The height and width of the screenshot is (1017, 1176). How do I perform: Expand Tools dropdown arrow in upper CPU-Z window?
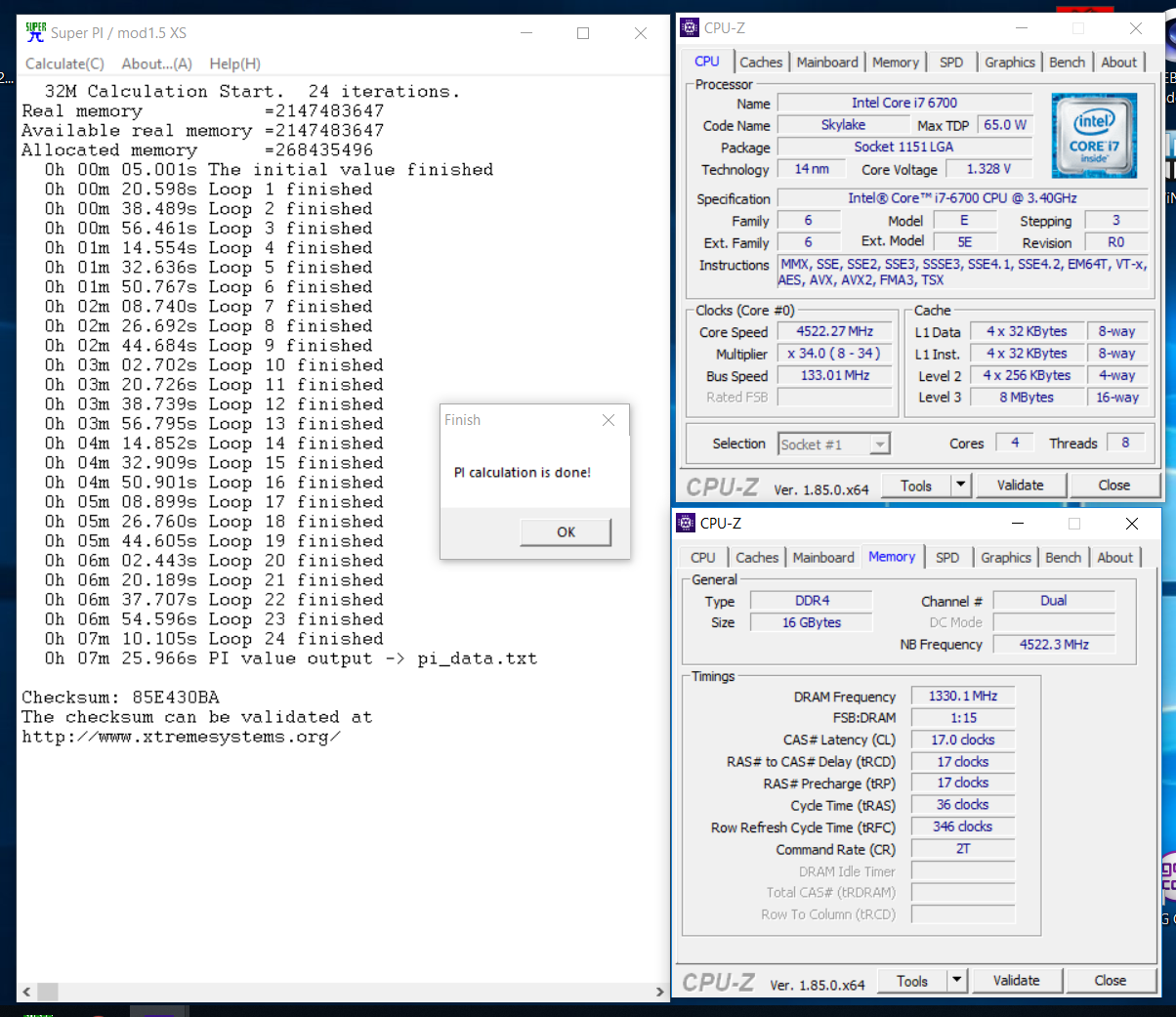(x=961, y=486)
